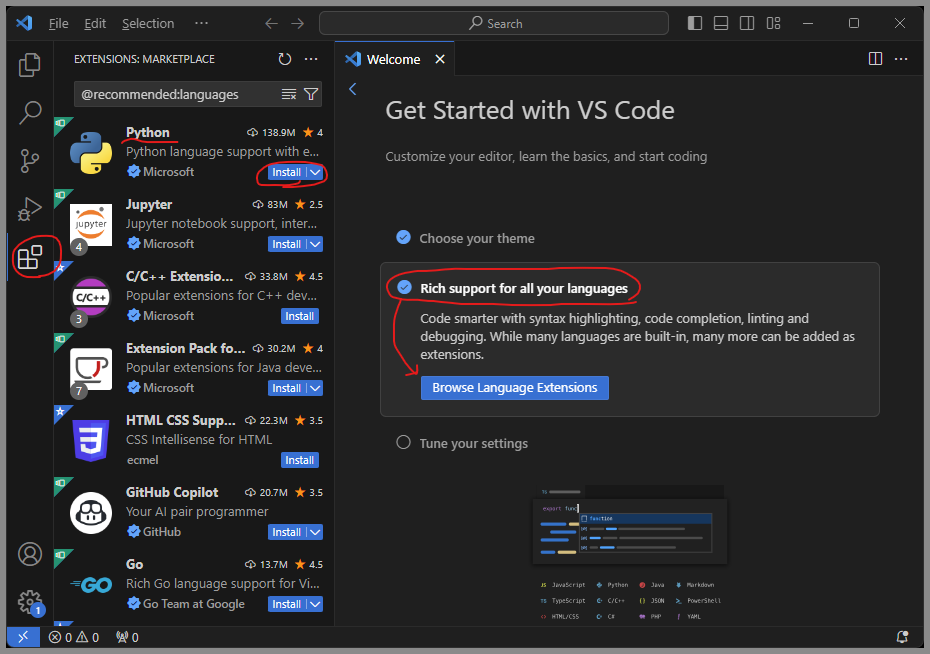This screenshot has height=654, width=930.
Task: Show more menu bar items
Action: point(202,23)
